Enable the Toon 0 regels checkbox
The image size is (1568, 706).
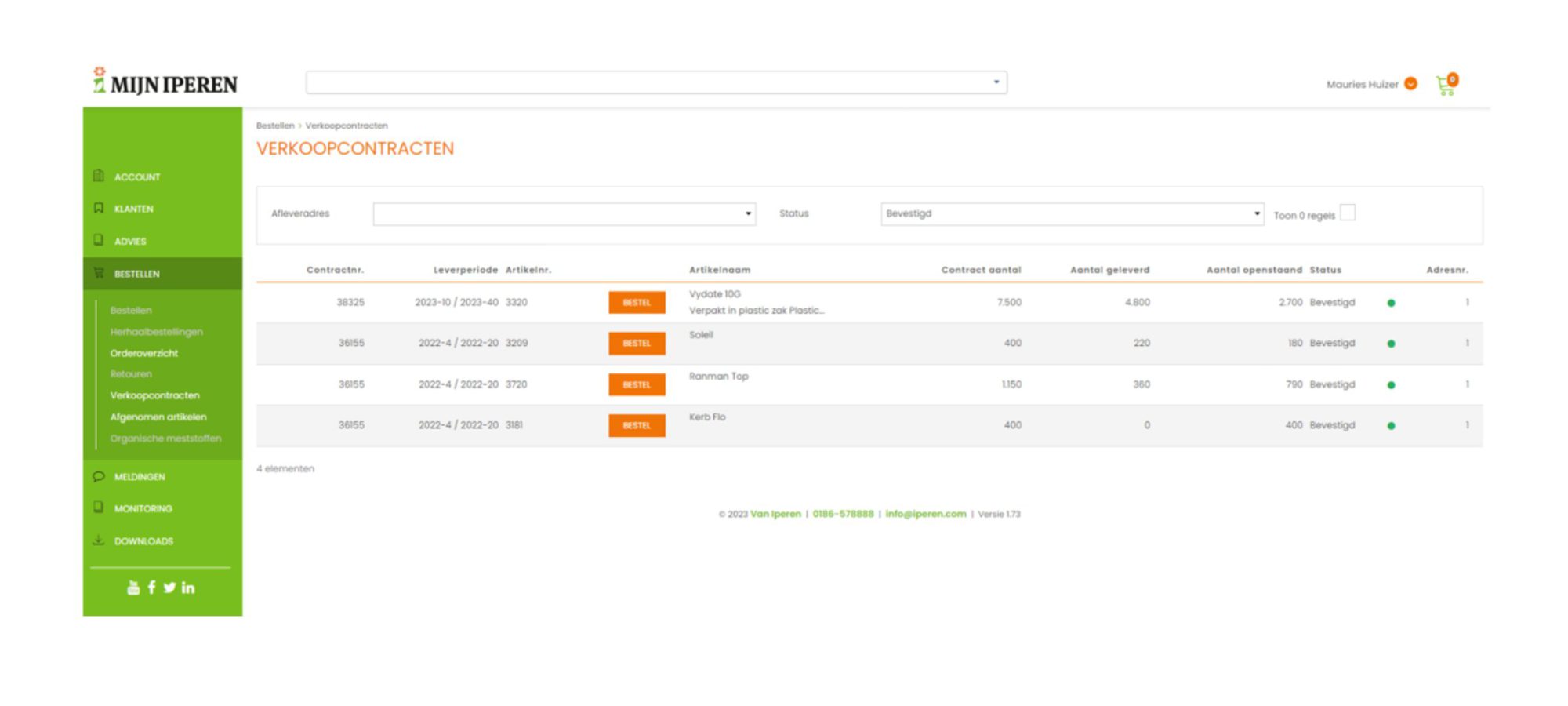point(1347,213)
